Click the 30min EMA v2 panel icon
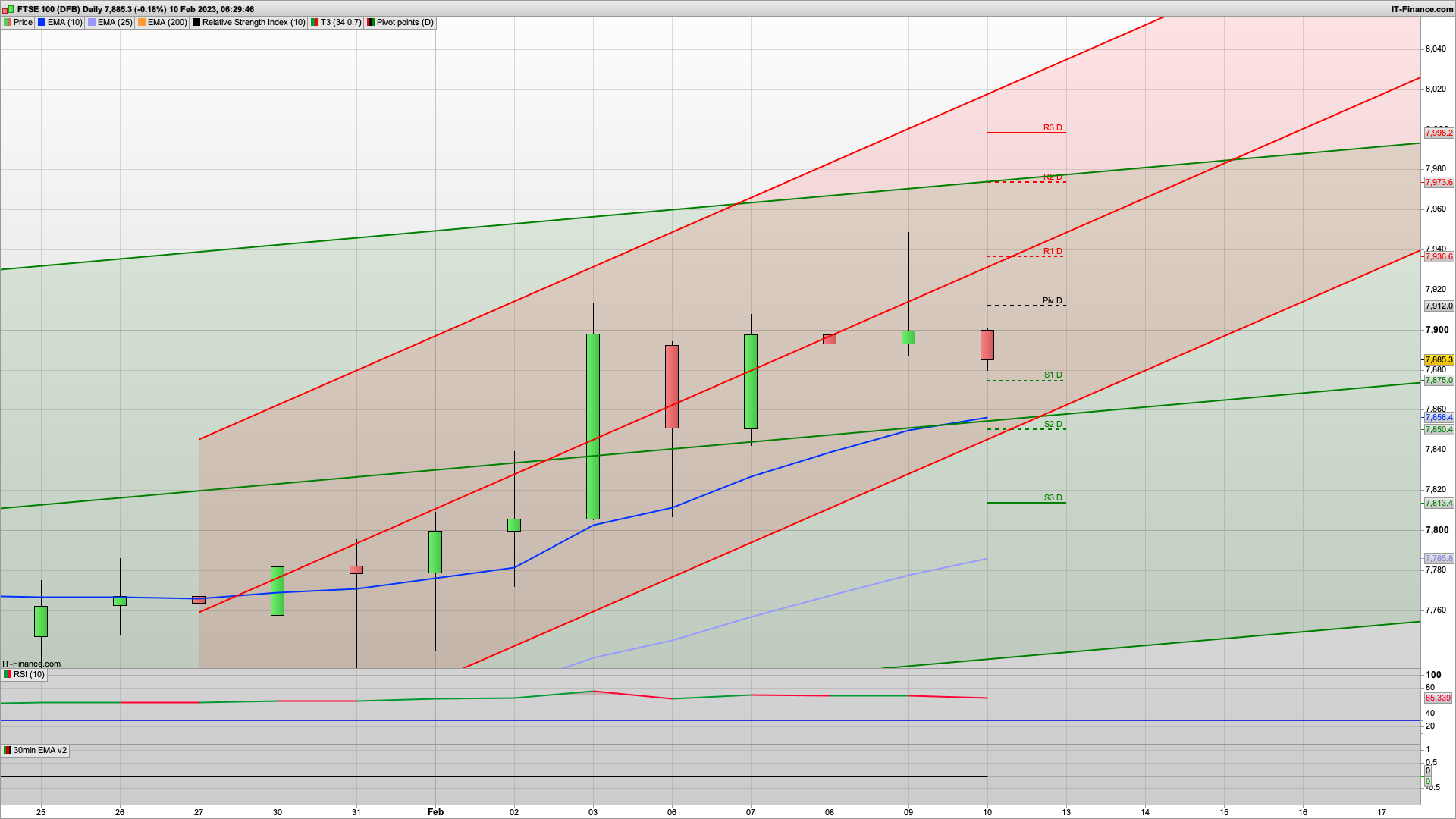Image resolution: width=1456 pixels, height=819 pixels. click(8, 750)
